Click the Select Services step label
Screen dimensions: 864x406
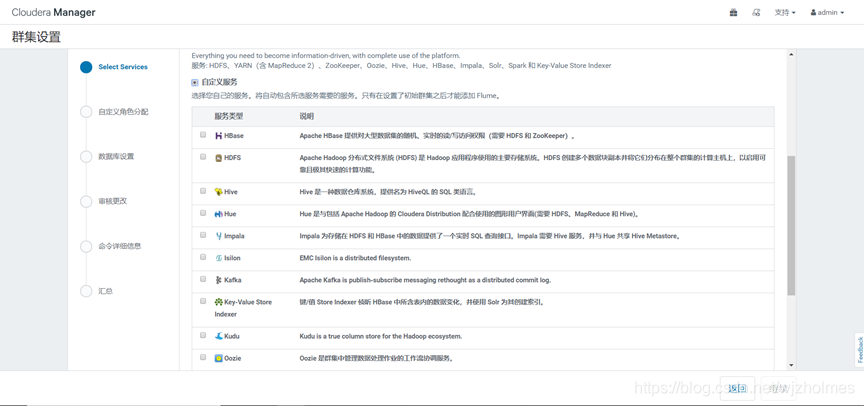[123, 67]
